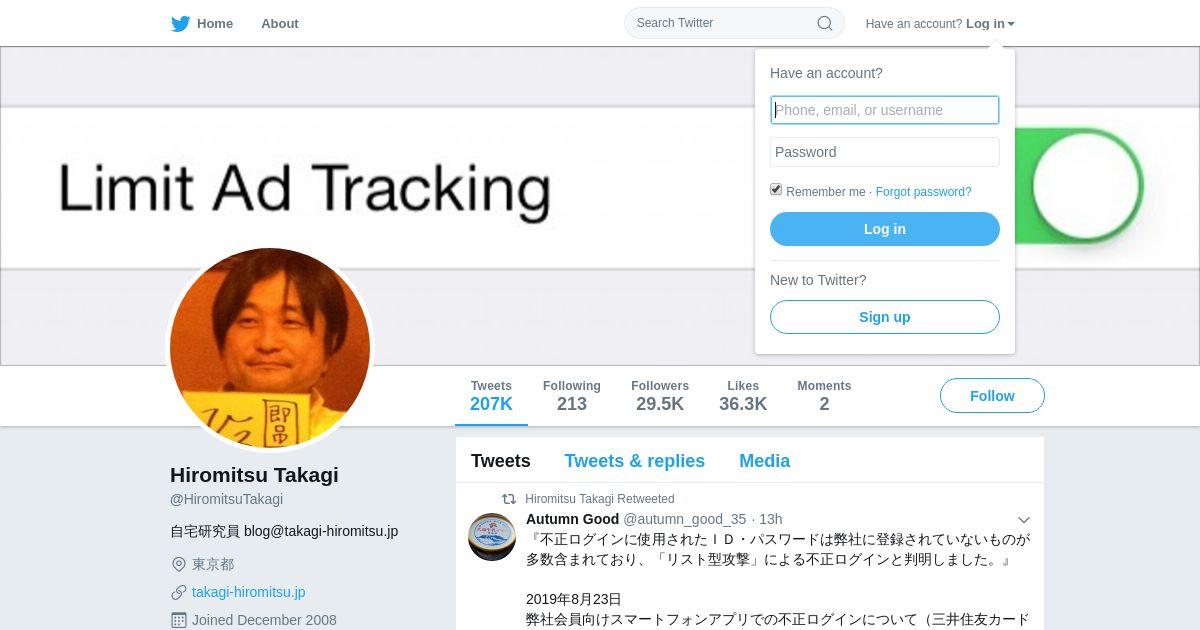Open Hiromitsu Takagi's profile photo

(270, 348)
